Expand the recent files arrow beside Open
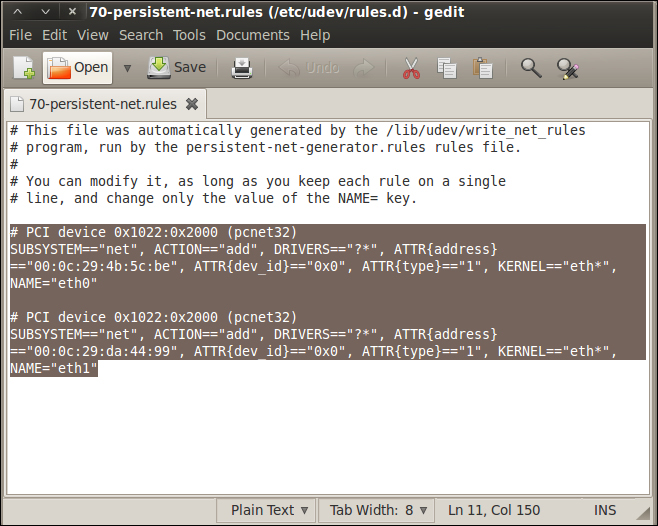The image size is (658, 526). click(x=127, y=68)
